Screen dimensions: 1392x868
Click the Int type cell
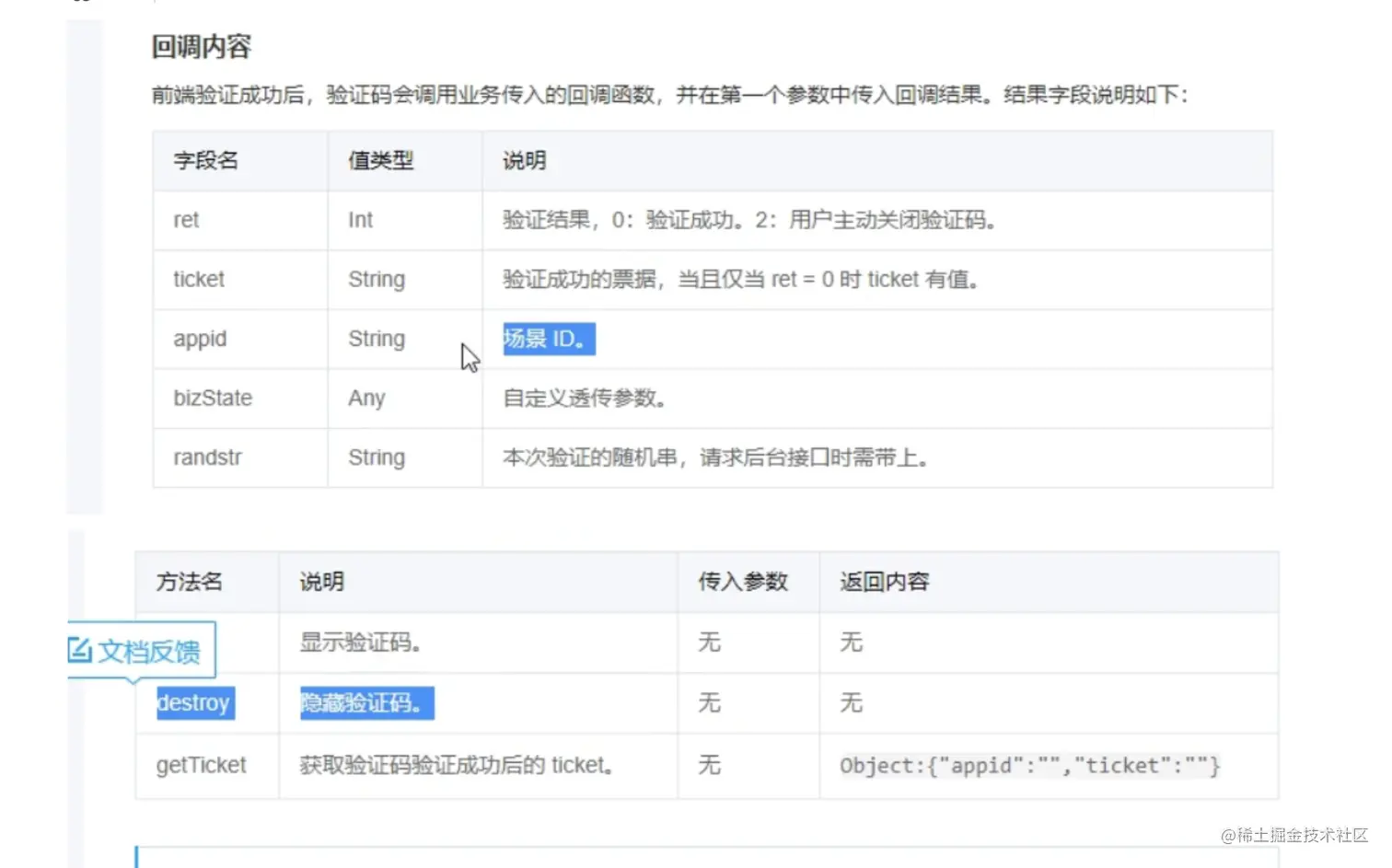tap(360, 220)
